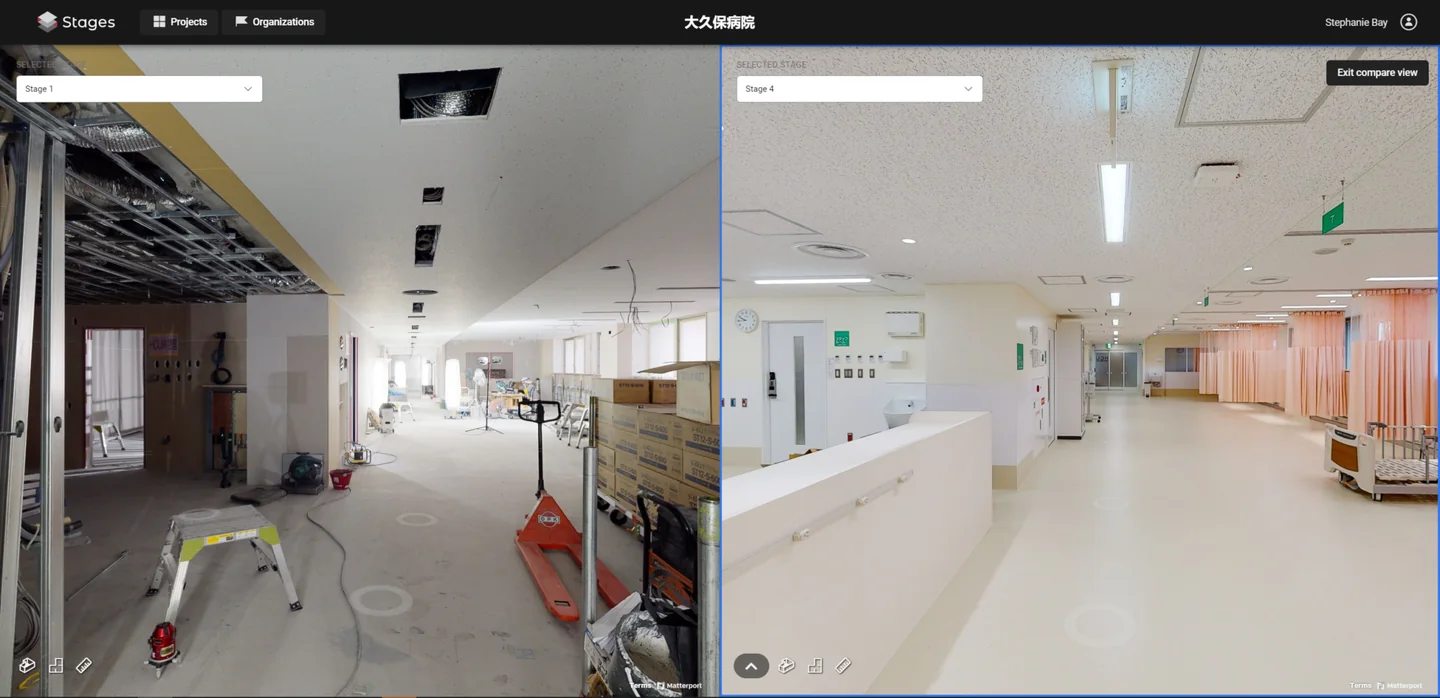
Task: Open user account profile icon
Action: click(1408, 22)
